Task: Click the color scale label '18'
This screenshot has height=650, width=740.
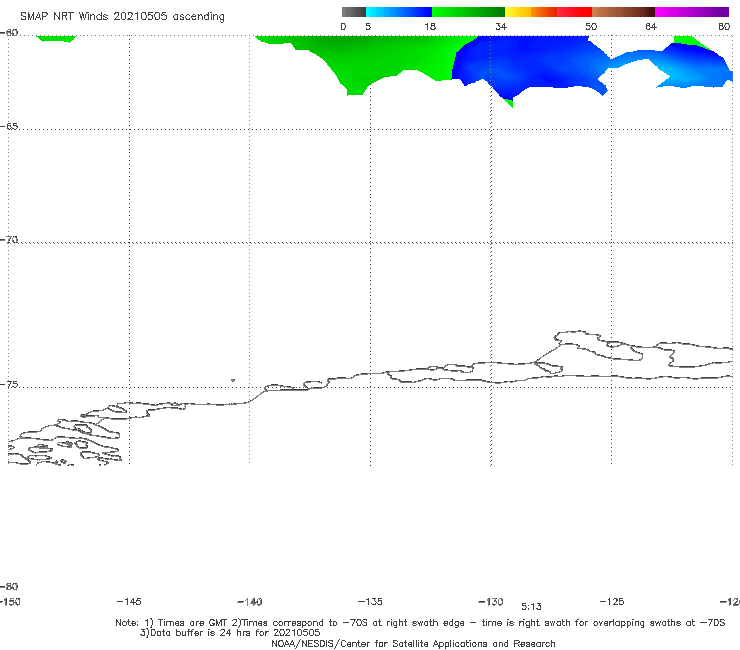Action: [x=430, y=26]
